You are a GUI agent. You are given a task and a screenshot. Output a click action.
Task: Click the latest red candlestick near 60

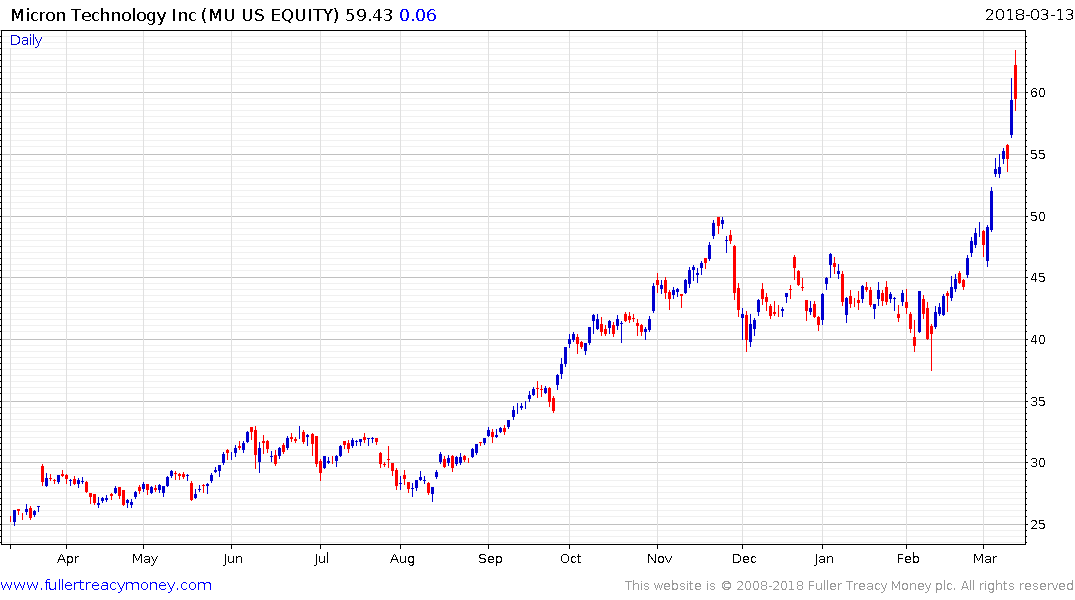click(1015, 81)
